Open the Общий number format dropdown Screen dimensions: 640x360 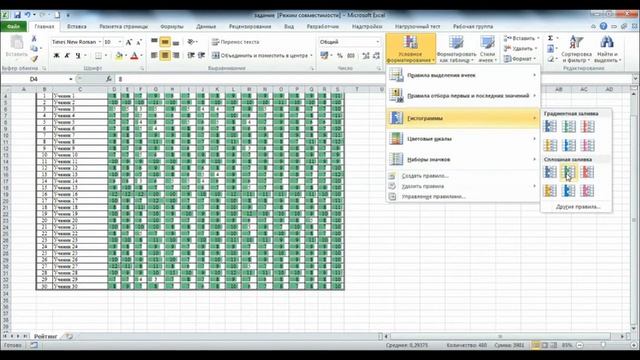coord(378,42)
